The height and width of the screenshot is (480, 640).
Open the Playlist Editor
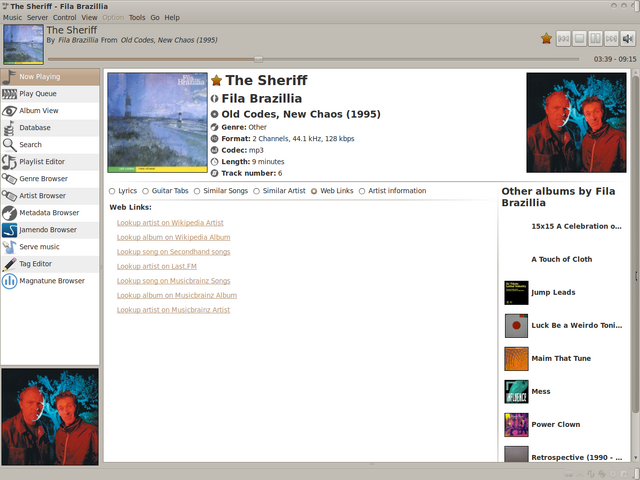pyautogui.click(x=50, y=162)
